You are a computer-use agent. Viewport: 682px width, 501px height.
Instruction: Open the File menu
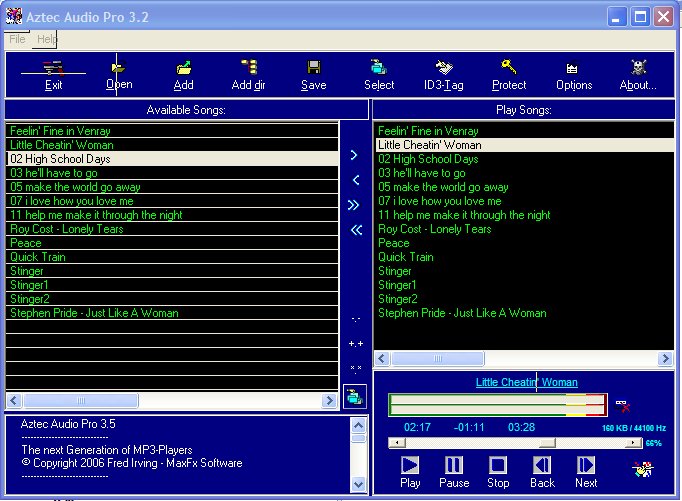click(x=17, y=39)
